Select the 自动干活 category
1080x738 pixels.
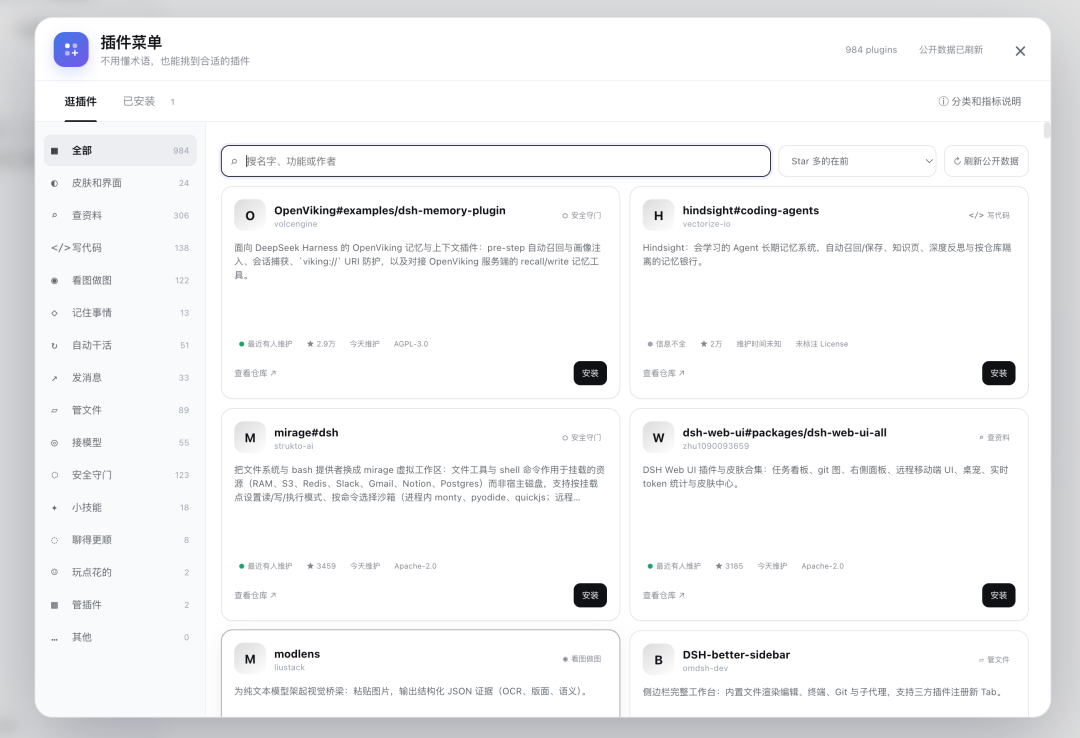pos(120,345)
